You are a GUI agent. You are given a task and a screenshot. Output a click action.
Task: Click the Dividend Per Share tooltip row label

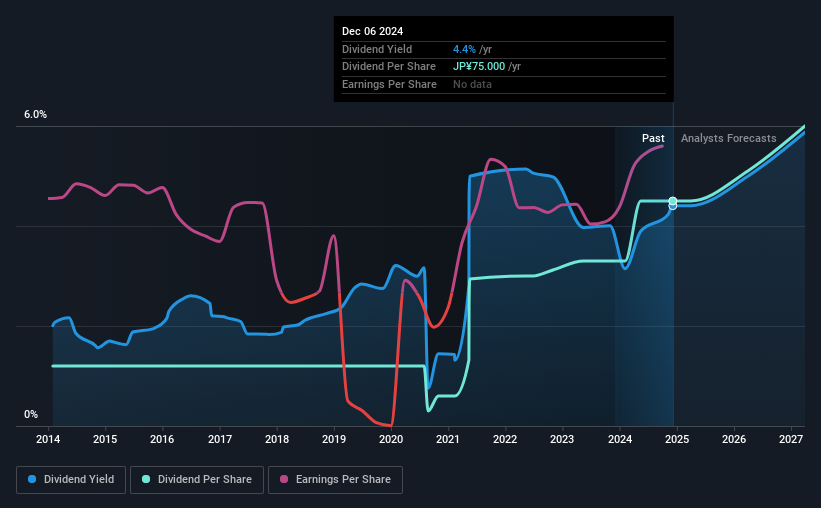pyautogui.click(x=389, y=67)
